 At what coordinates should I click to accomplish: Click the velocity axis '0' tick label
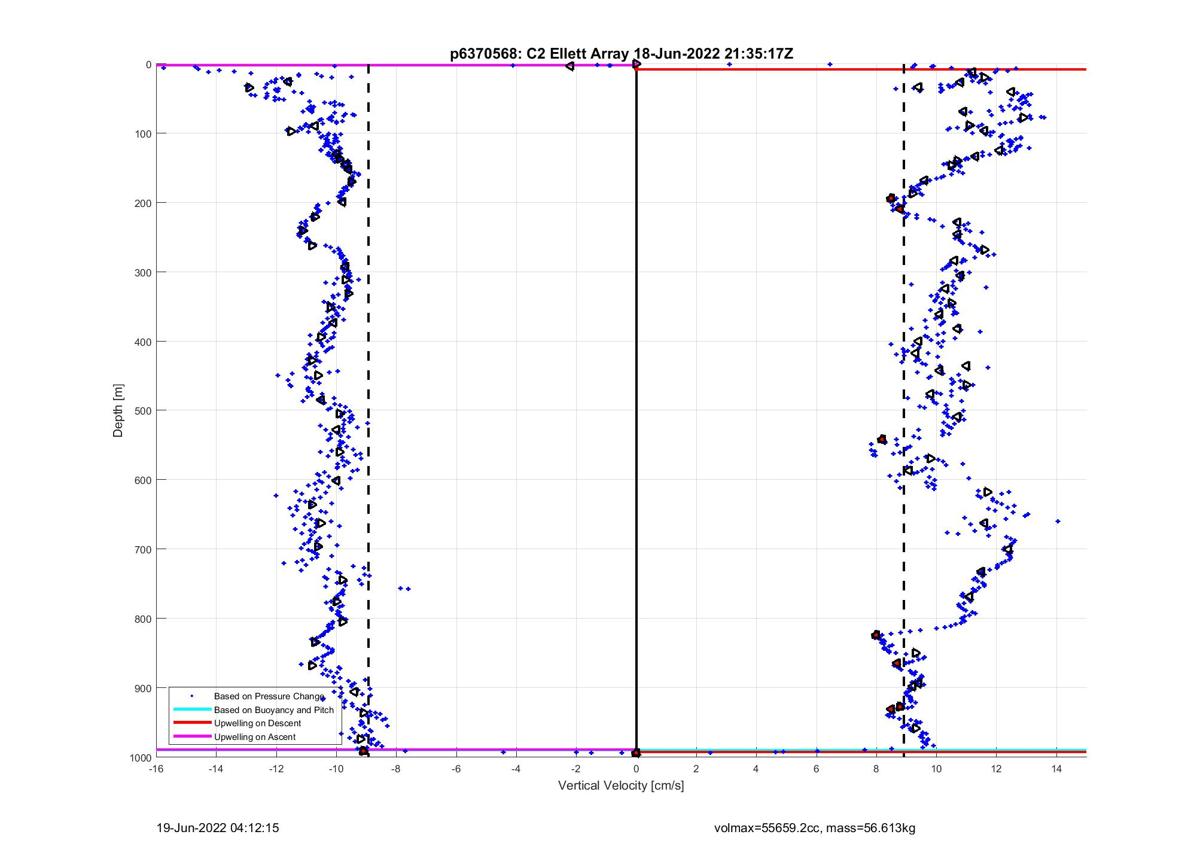[636, 769]
